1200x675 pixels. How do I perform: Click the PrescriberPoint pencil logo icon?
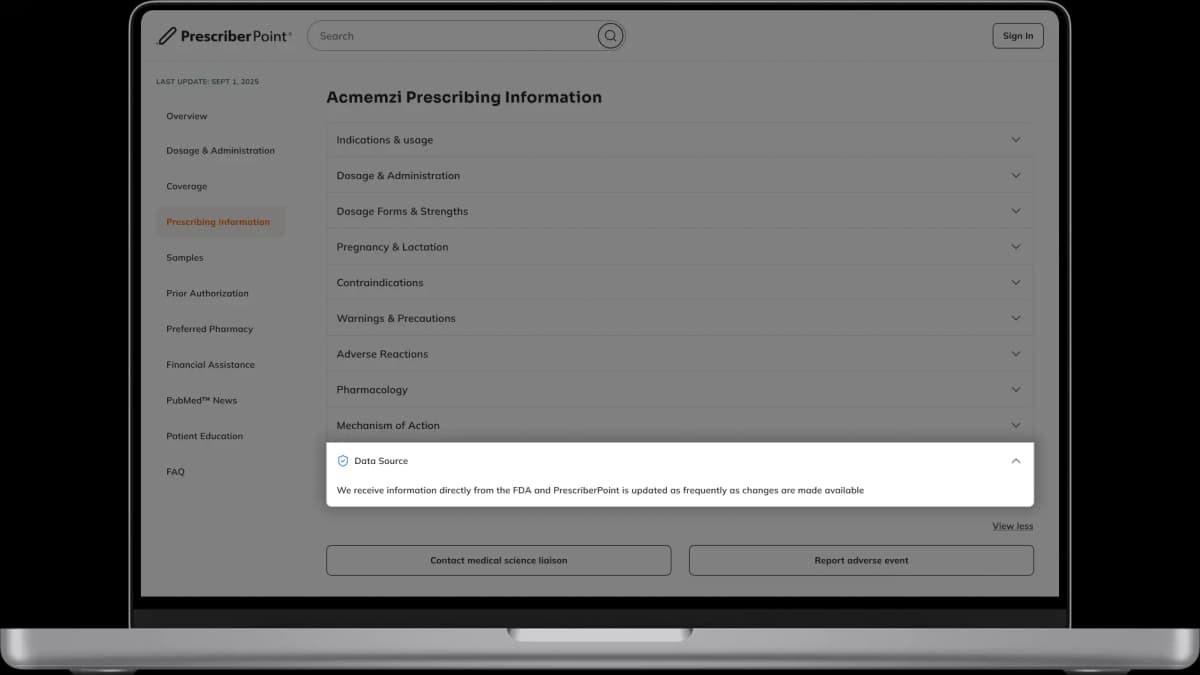click(167, 34)
